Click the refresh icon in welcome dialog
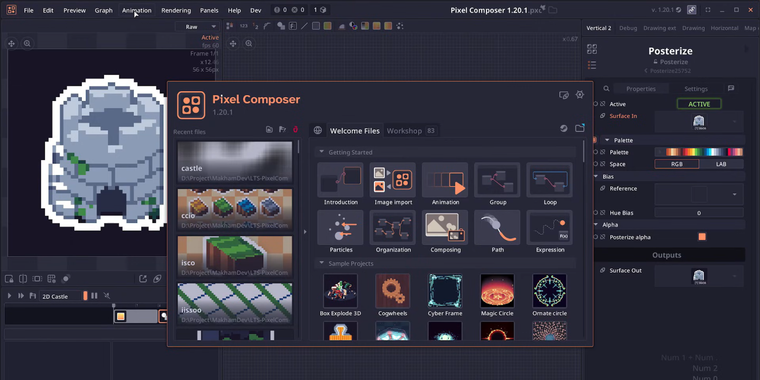Image resolution: width=760 pixels, height=380 pixels. click(564, 128)
